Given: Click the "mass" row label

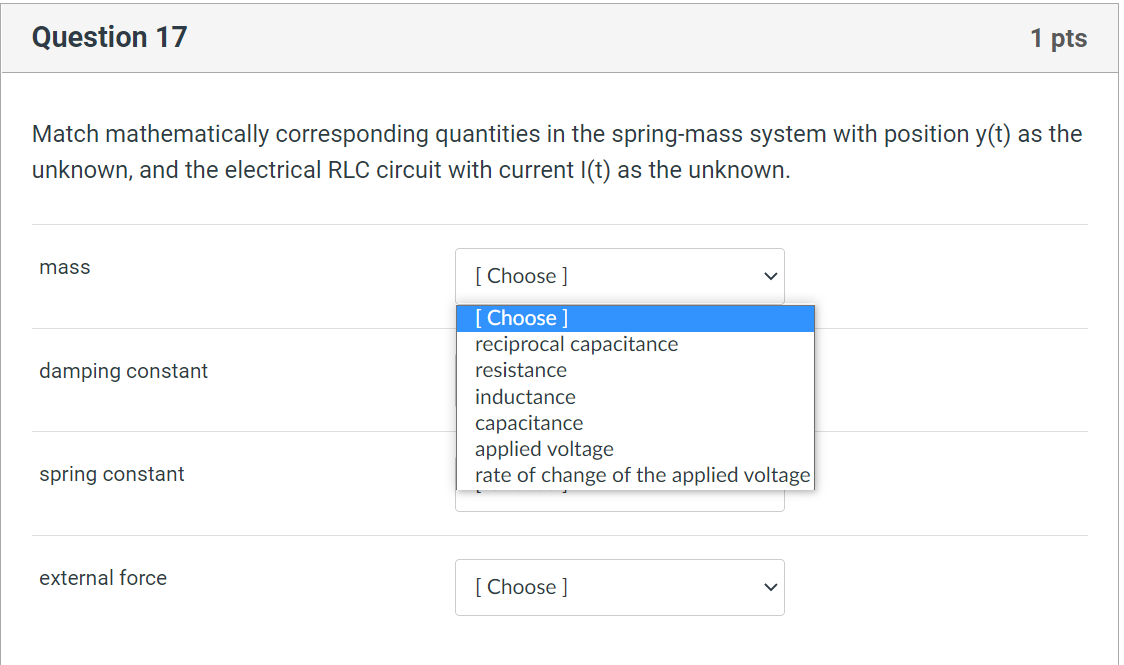Looking at the screenshot, I should 64,267.
